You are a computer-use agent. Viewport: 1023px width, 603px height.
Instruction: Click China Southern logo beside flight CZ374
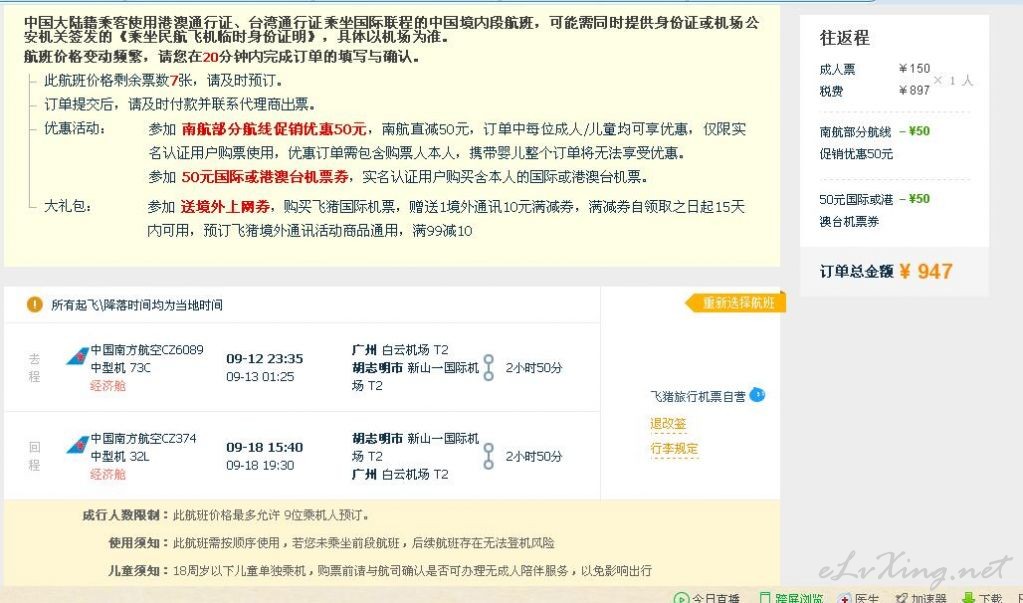point(78,446)
